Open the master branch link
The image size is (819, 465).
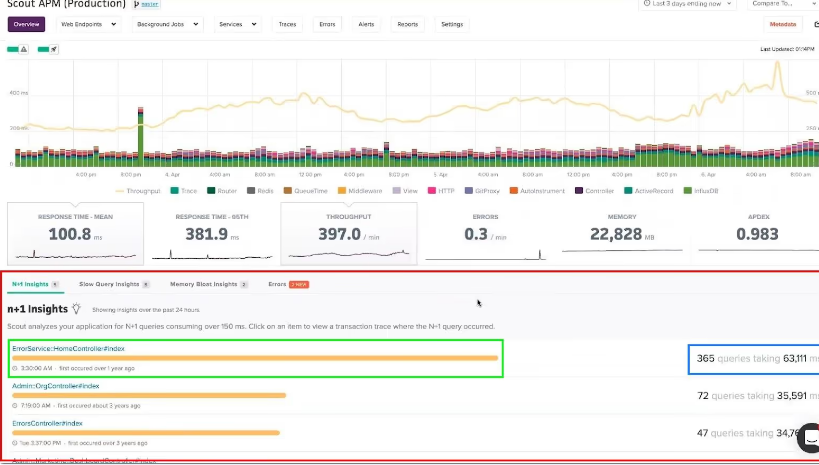pyautogui.click(x=150, y=4)
